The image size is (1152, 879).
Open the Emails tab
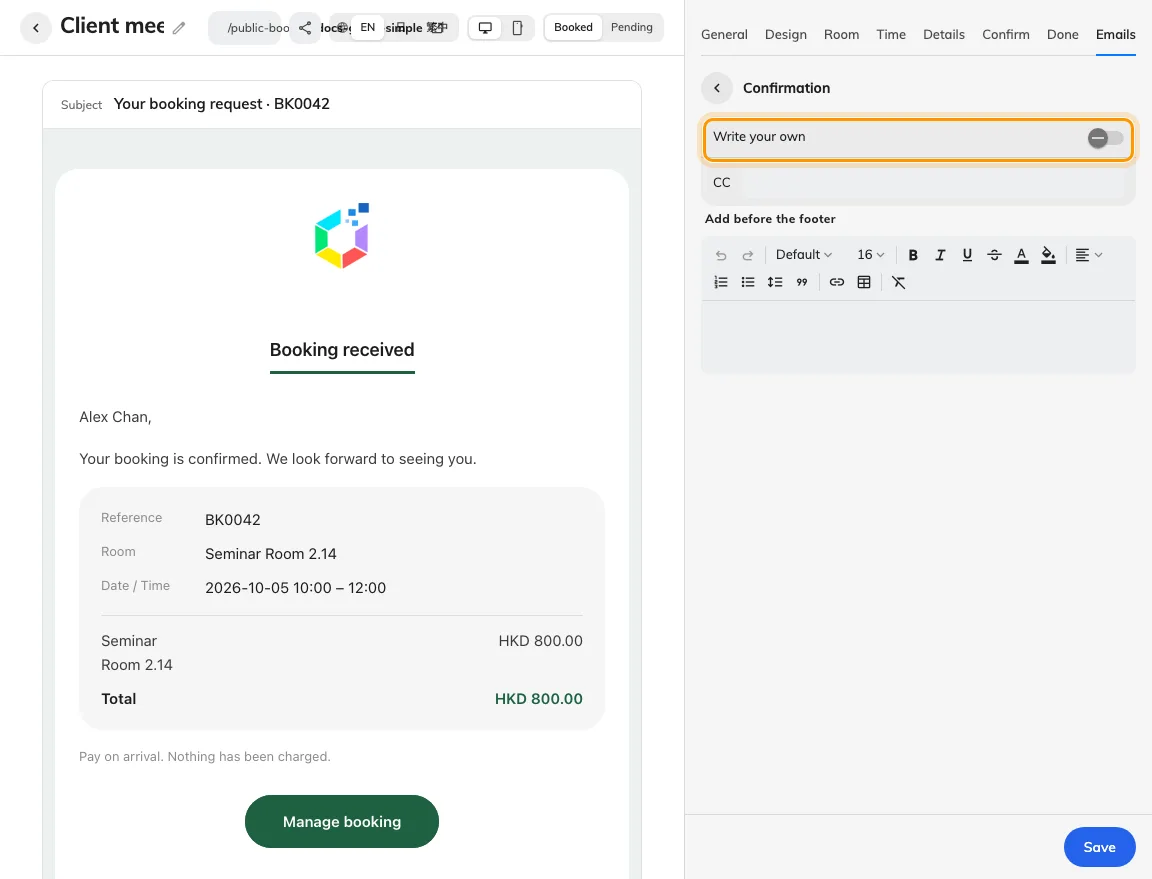coord(1115,35)
